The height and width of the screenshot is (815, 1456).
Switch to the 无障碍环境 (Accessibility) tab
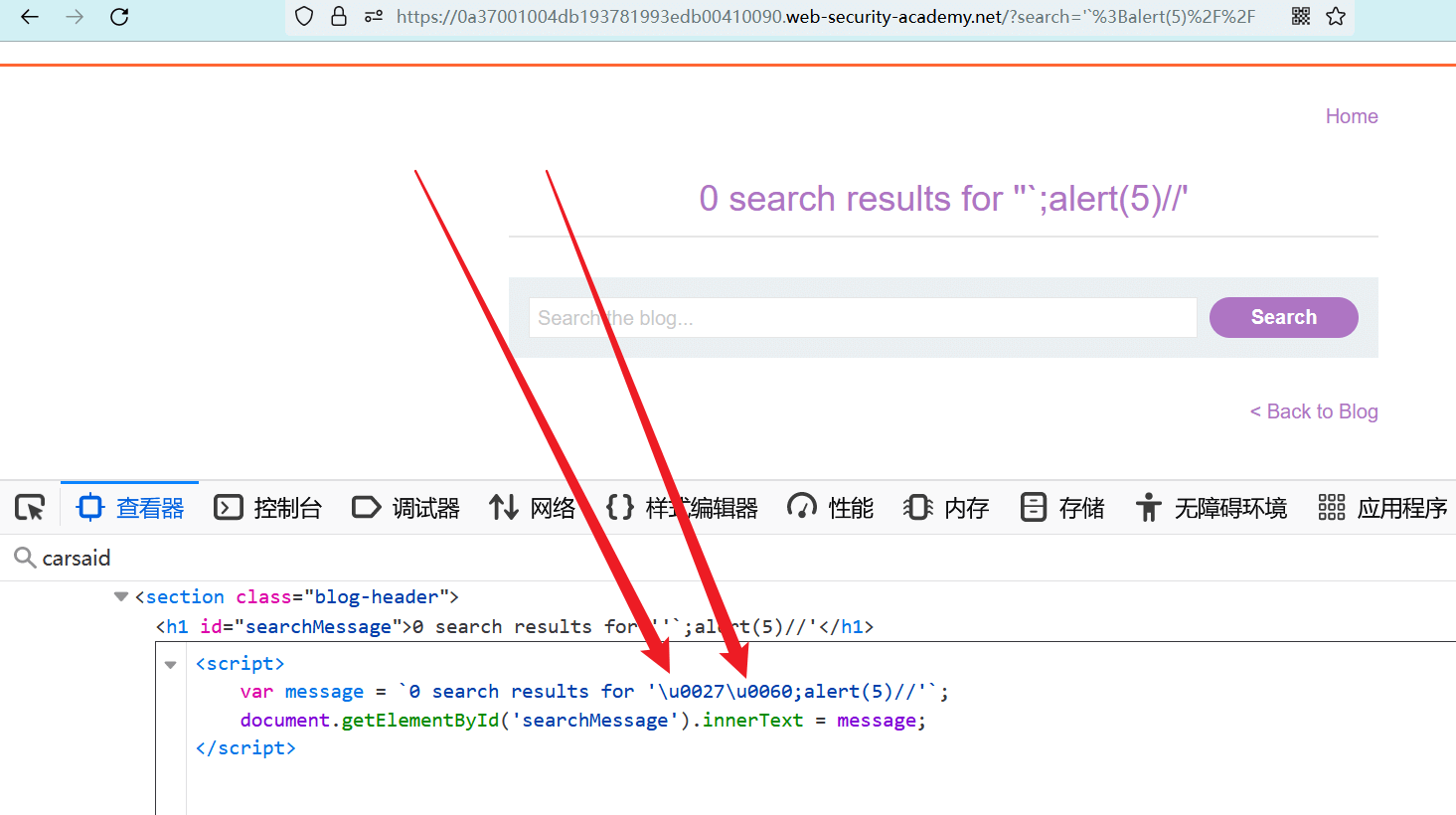[1211, 508]
